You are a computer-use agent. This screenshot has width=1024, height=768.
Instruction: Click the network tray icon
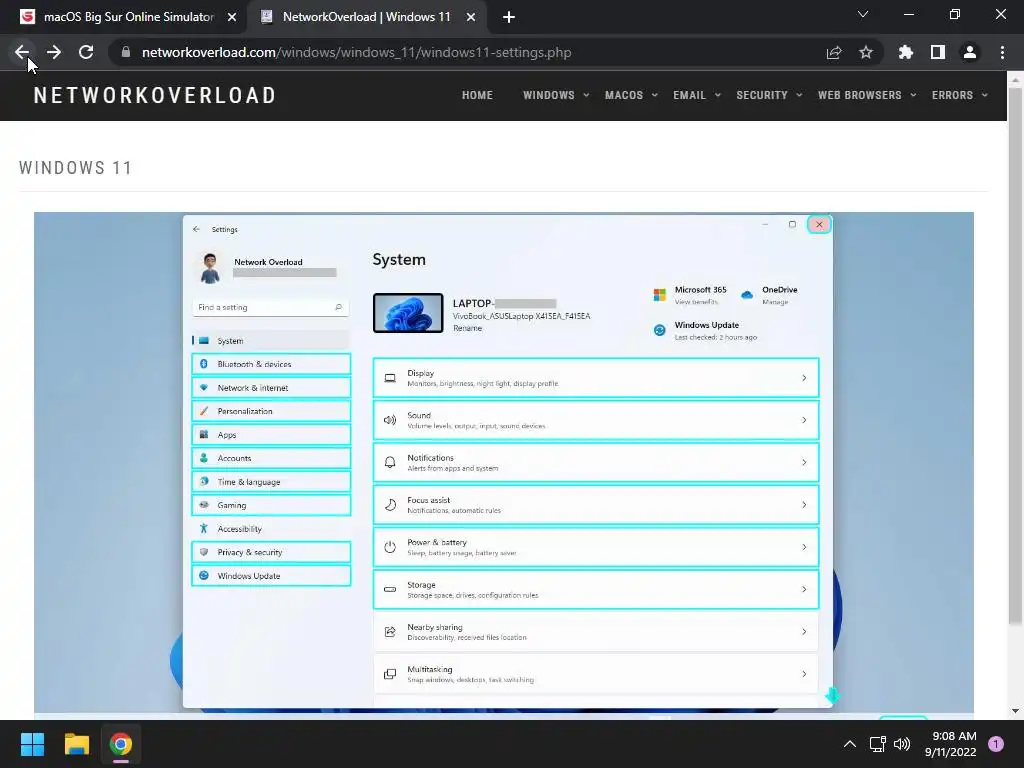(877, 744)
